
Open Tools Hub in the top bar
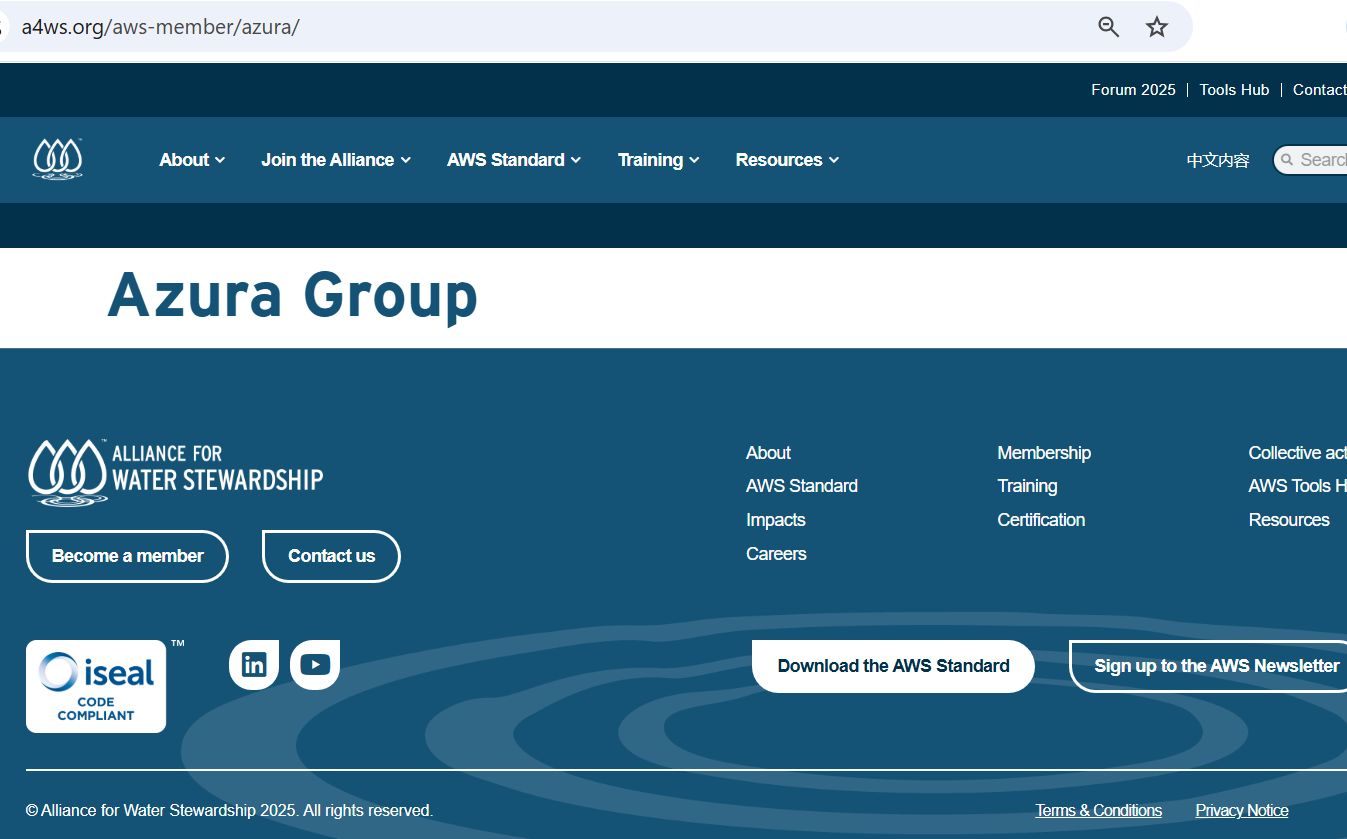(x=1234, y=90)
